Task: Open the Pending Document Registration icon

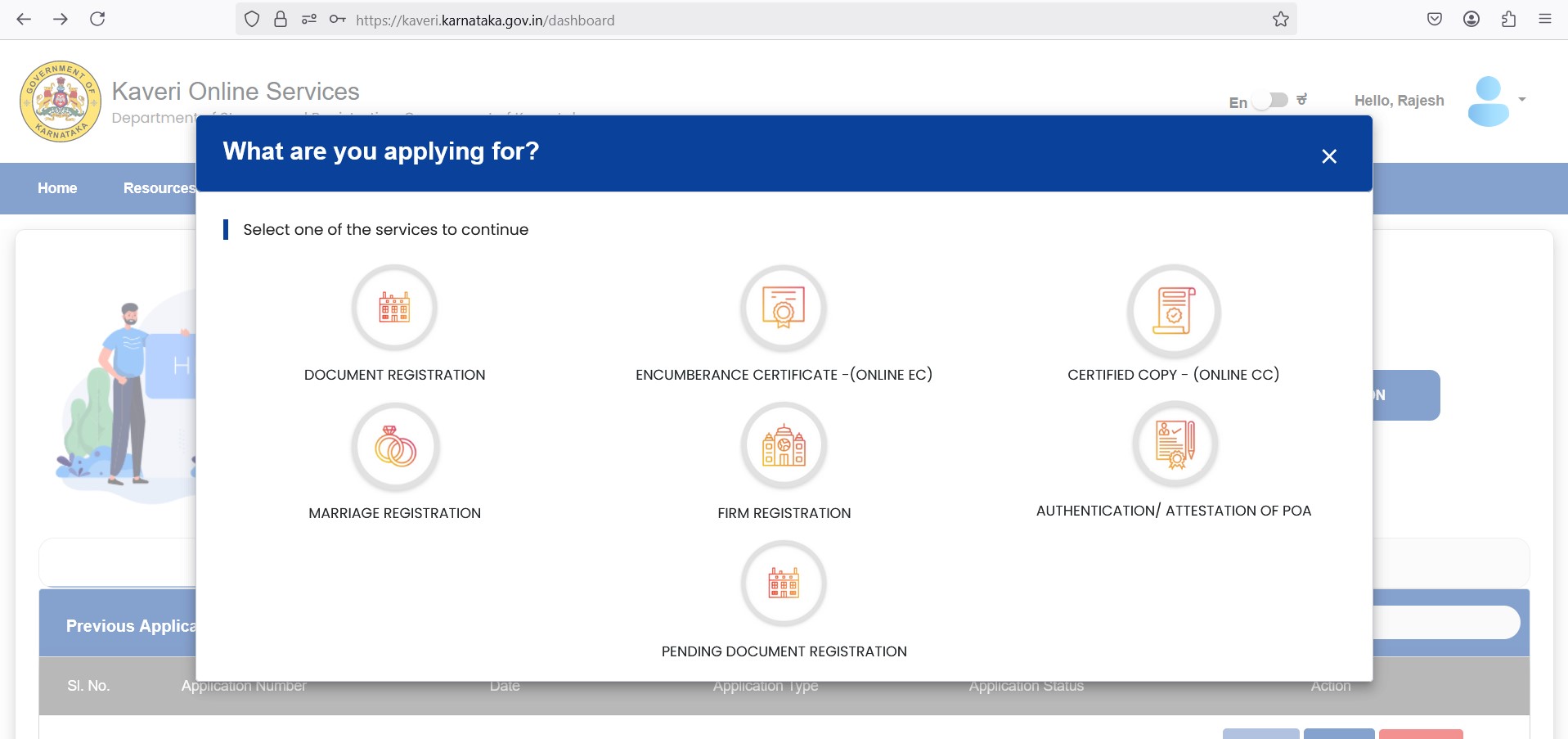Action: [x=784, y=584]
